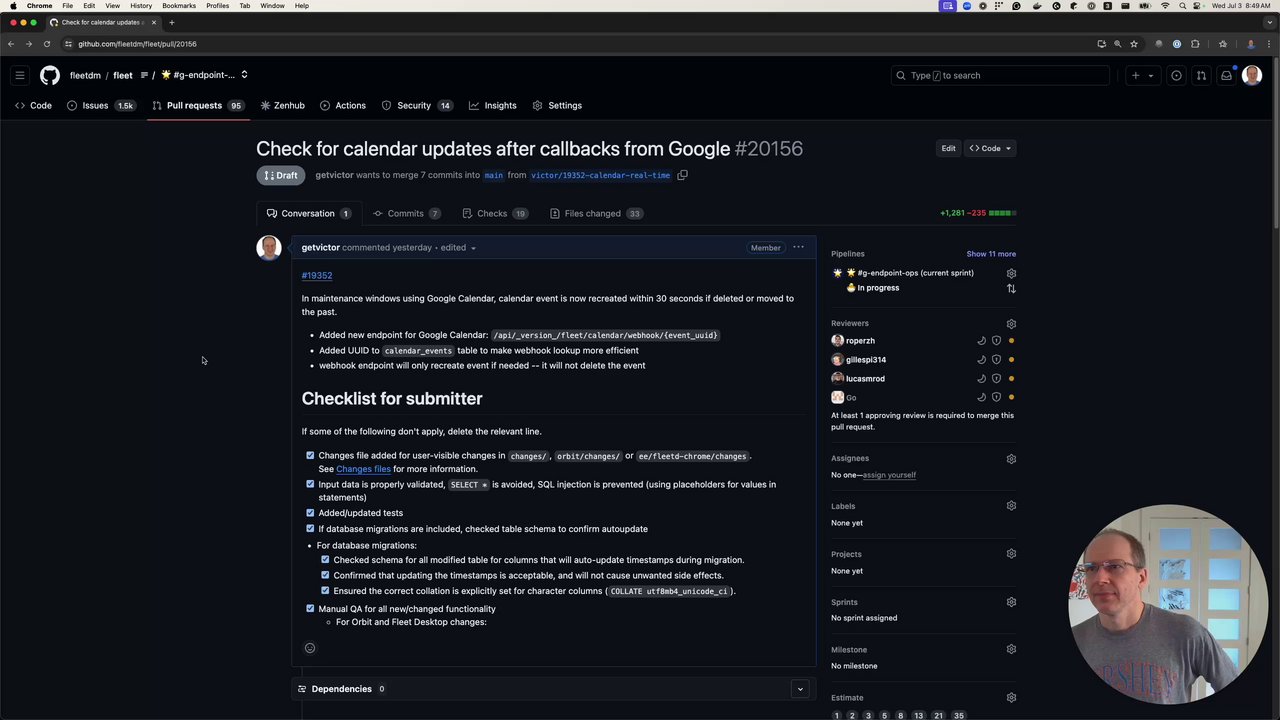
Task: Click roperzh's reviewer avatar
Action: (x=837, y=341)
